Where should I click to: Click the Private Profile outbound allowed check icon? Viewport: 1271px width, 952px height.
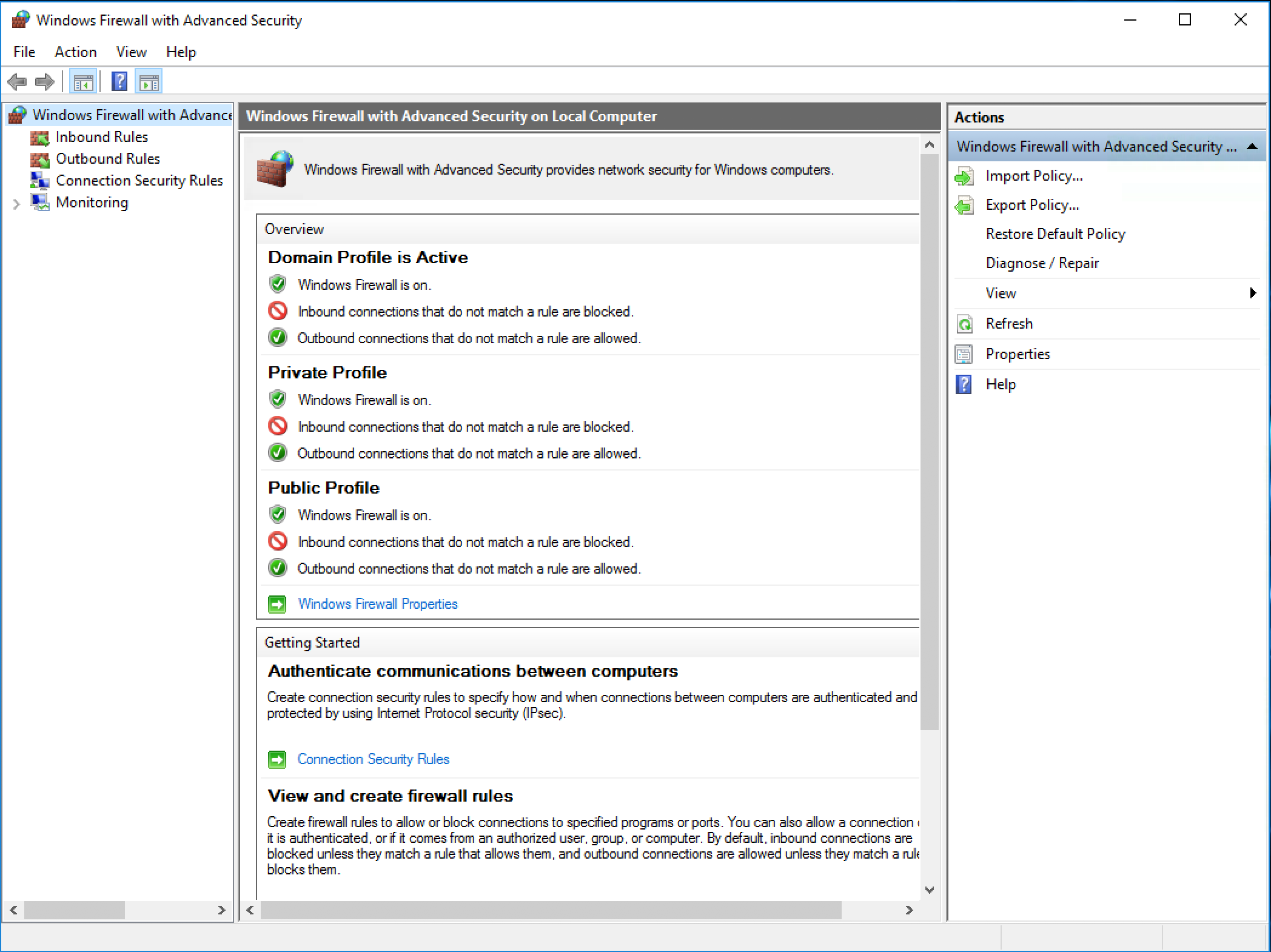click(278, 452)
